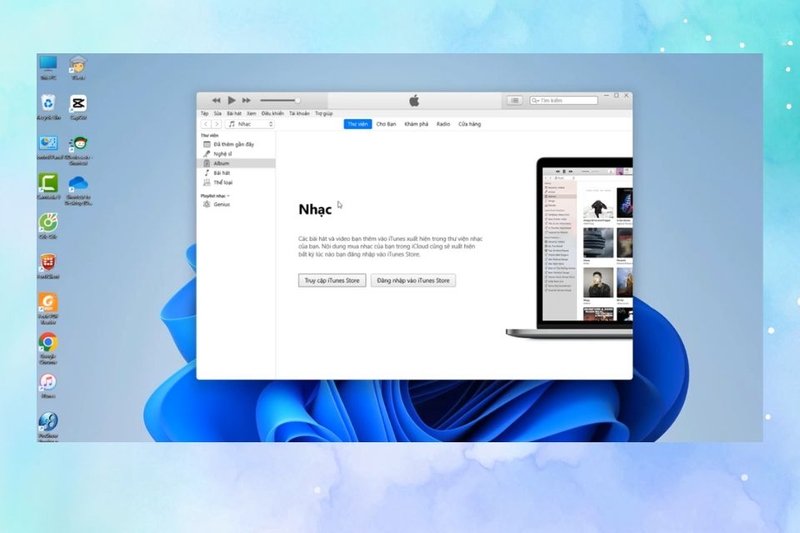This screenshot has height=533, width=800.
Task: Open the Xem menu
Action: (252, 113)
